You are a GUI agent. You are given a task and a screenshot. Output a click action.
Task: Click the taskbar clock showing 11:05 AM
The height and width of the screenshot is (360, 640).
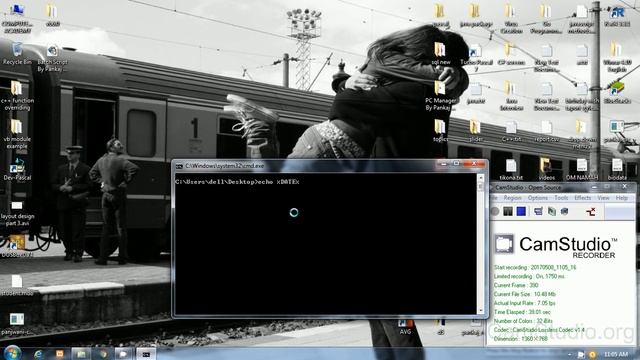tap(616, 354)
